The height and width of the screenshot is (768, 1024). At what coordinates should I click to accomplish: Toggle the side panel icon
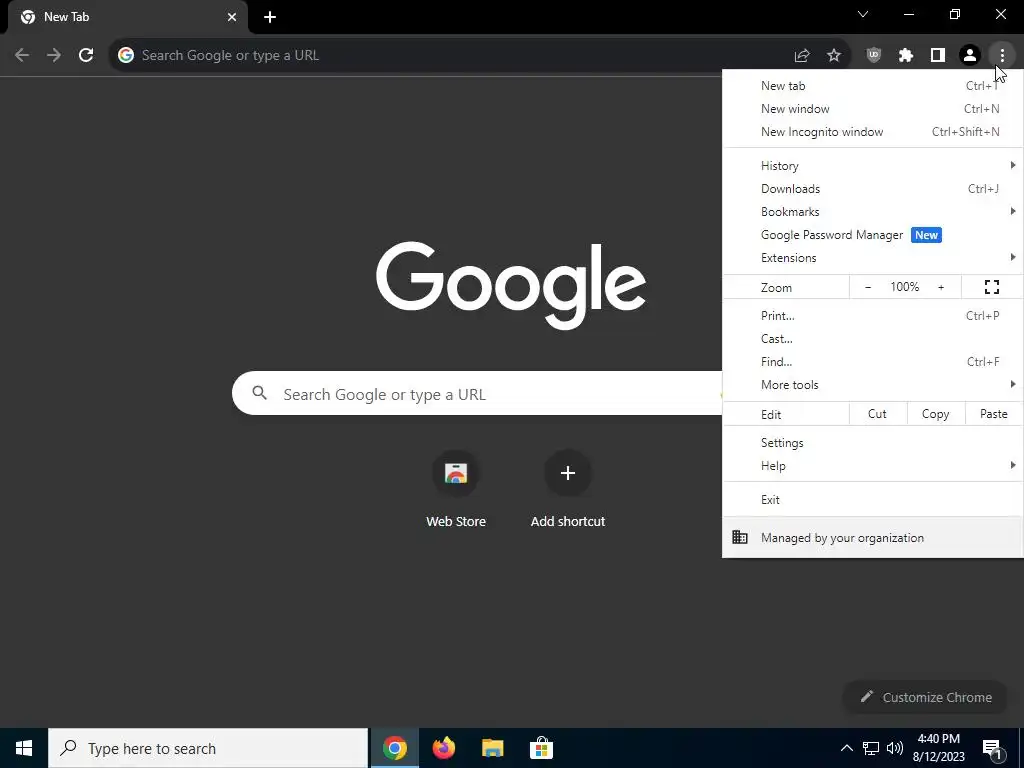click(938, 55)
